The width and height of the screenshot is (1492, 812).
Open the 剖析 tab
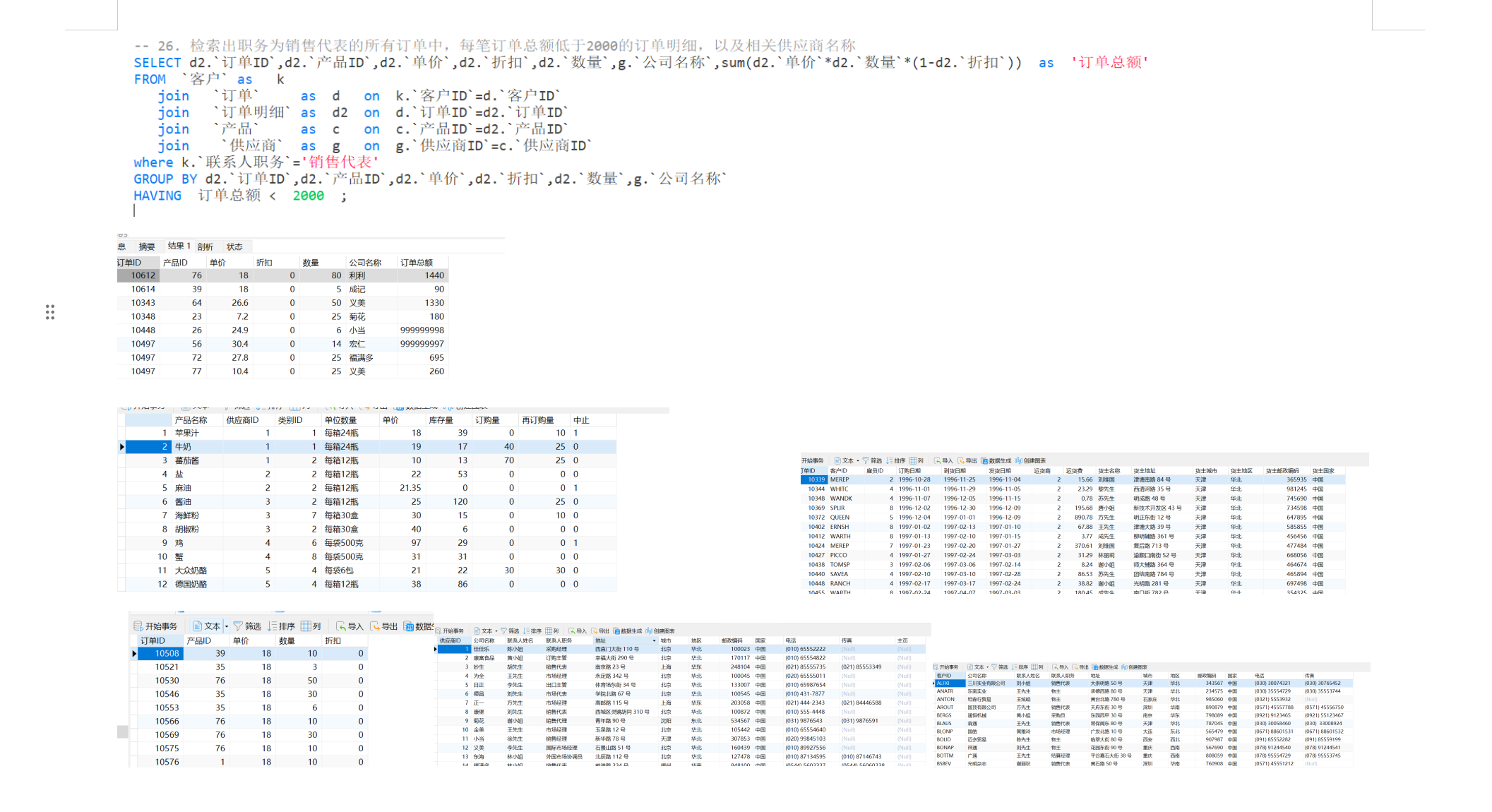coord(205,246)
